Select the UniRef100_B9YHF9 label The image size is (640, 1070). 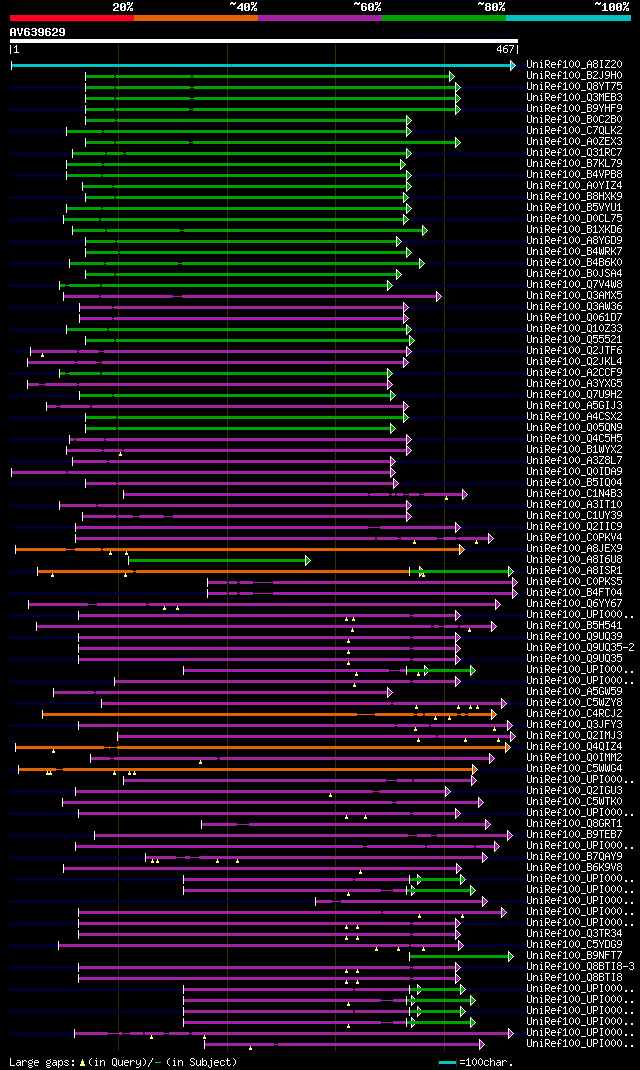574,109
